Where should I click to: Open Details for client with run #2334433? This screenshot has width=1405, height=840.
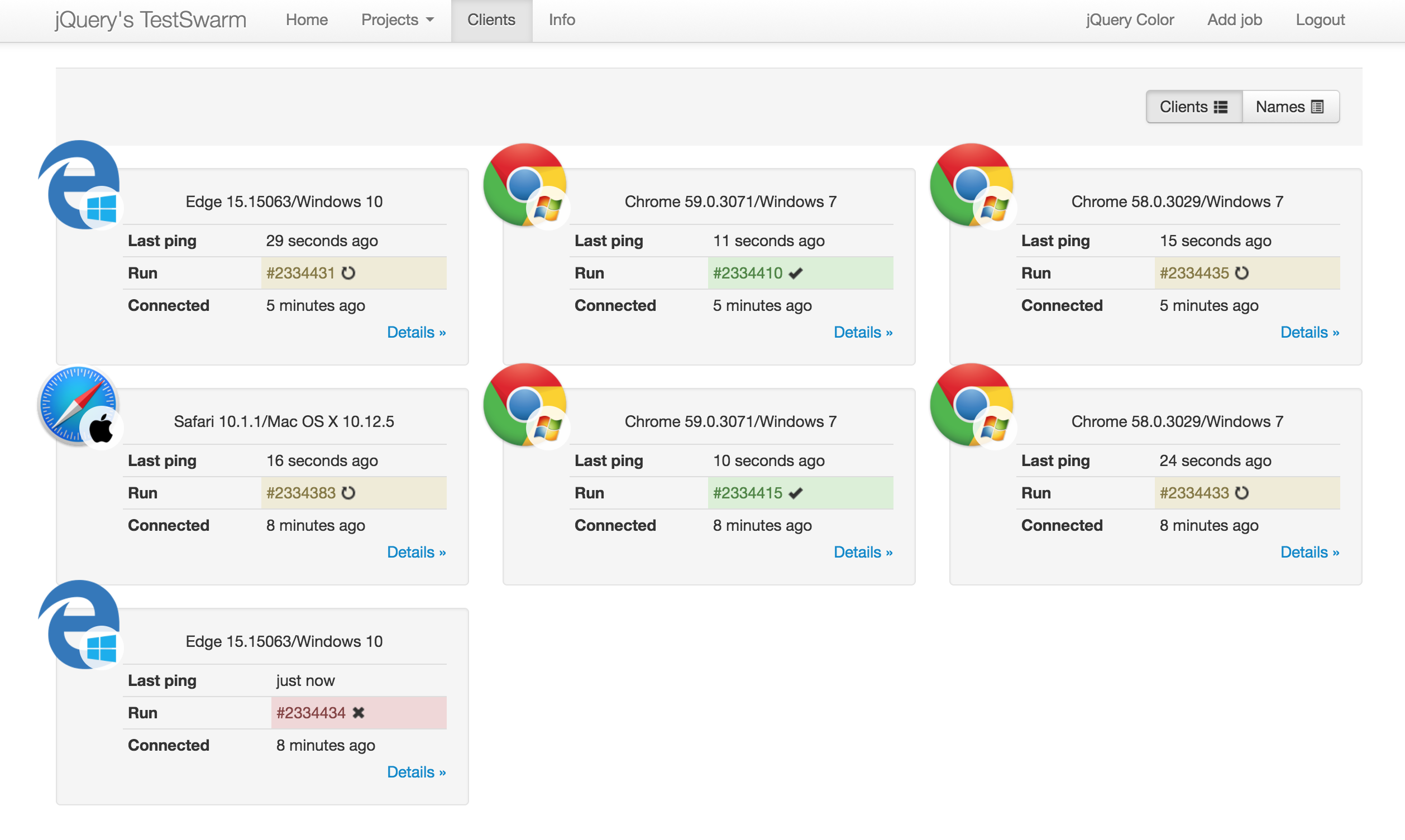(1310, 553)
